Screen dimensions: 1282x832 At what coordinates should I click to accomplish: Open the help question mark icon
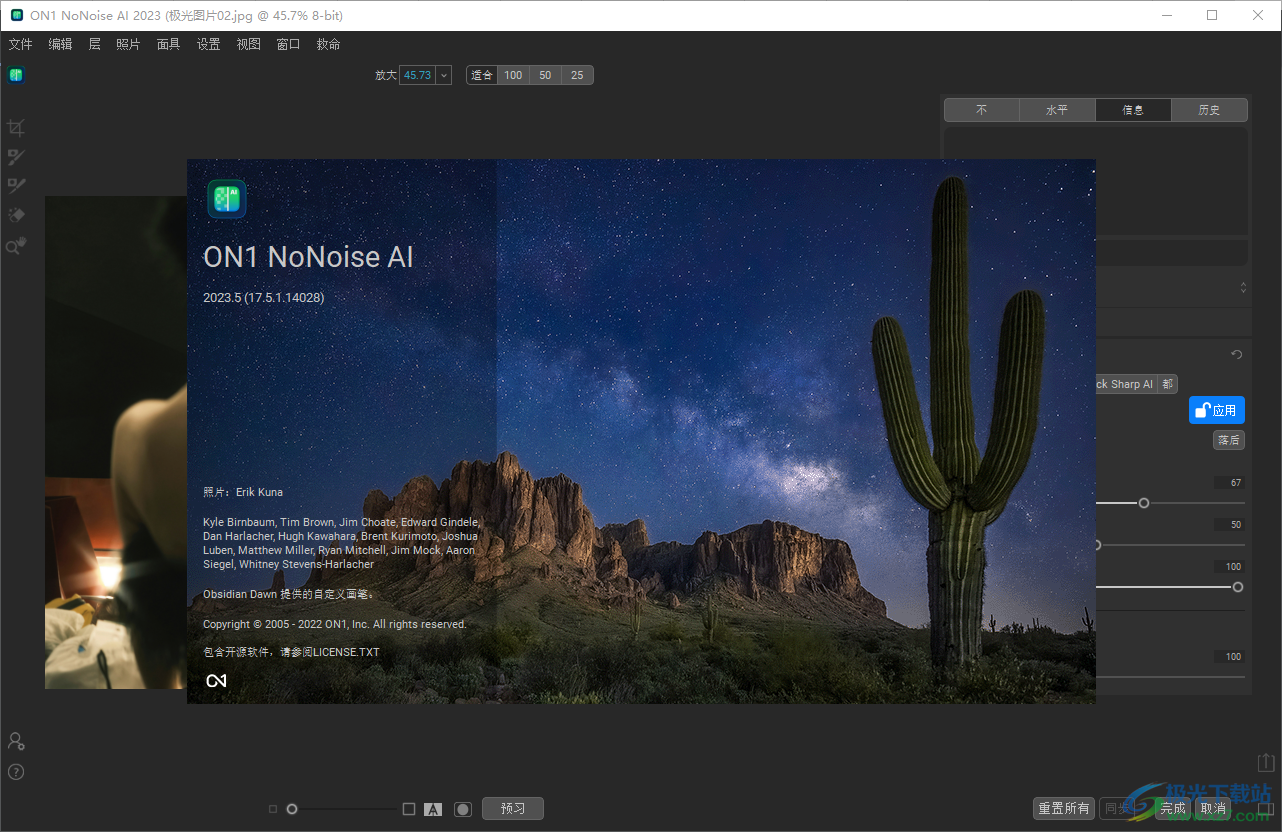15,772
